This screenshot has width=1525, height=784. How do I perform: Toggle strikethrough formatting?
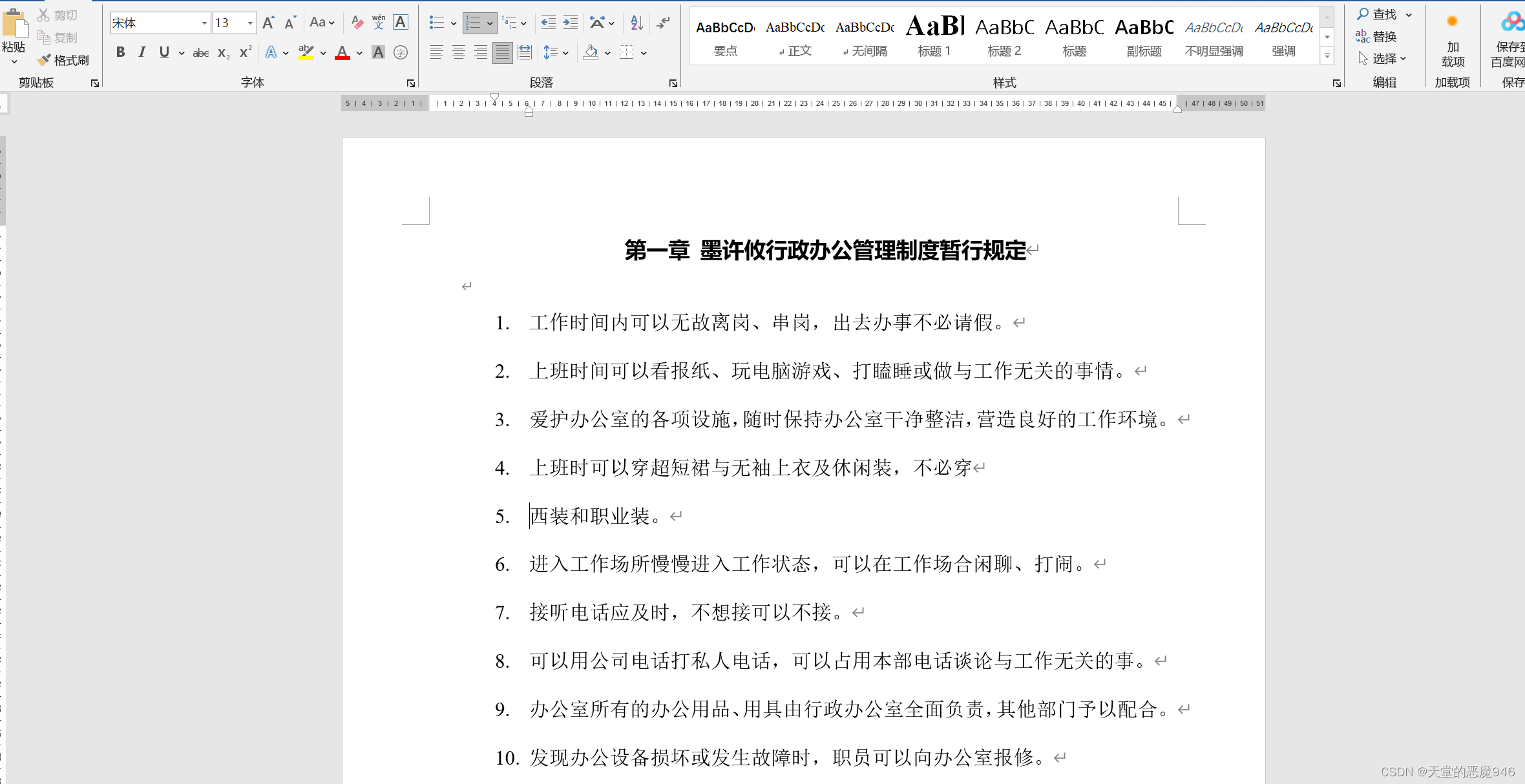coord(201,52)
